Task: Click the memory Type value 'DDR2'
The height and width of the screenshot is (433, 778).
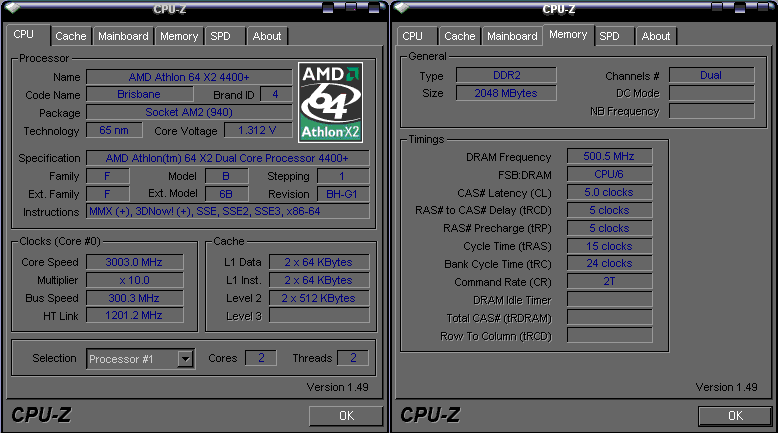Action: point(506,75)
